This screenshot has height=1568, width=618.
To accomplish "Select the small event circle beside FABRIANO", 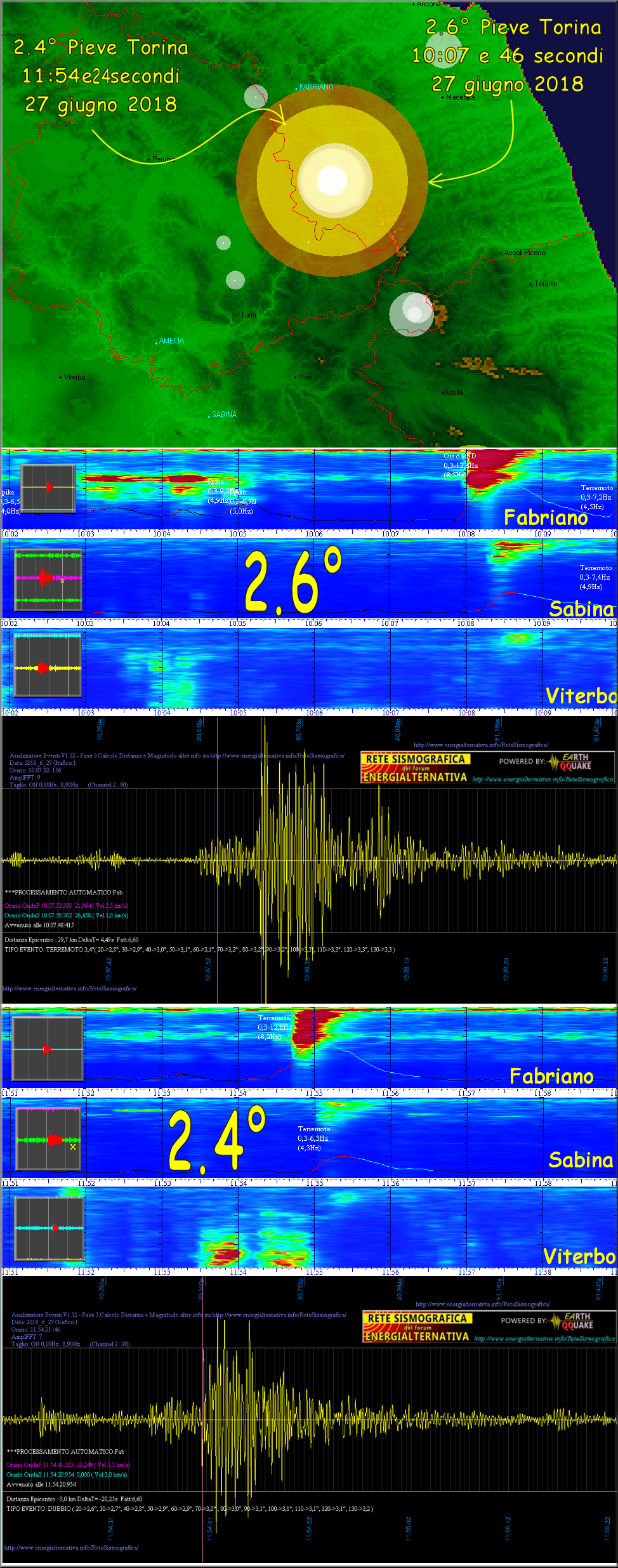I will [x=256, y=97].
